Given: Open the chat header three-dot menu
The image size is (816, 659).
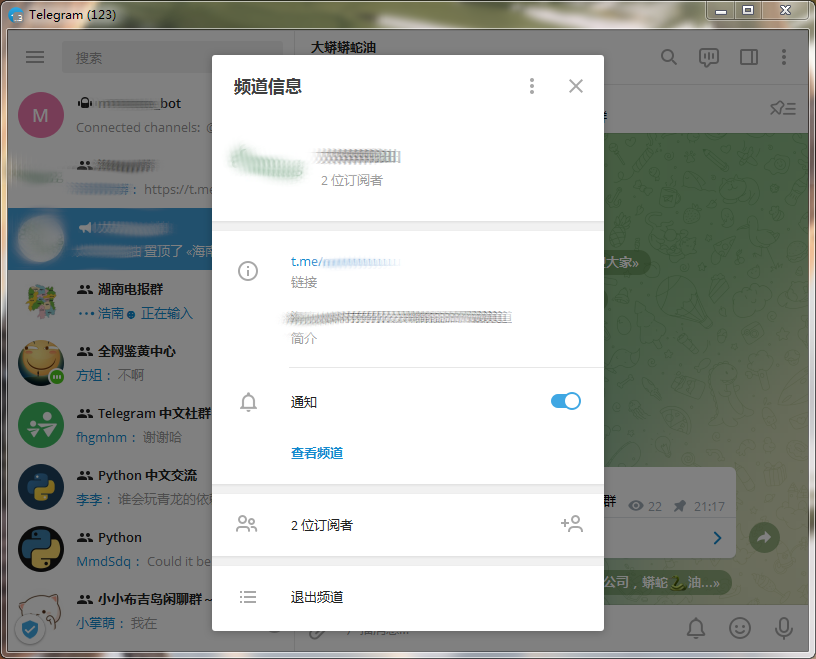Looking at the screenshot, I should [x=784, y=57].
